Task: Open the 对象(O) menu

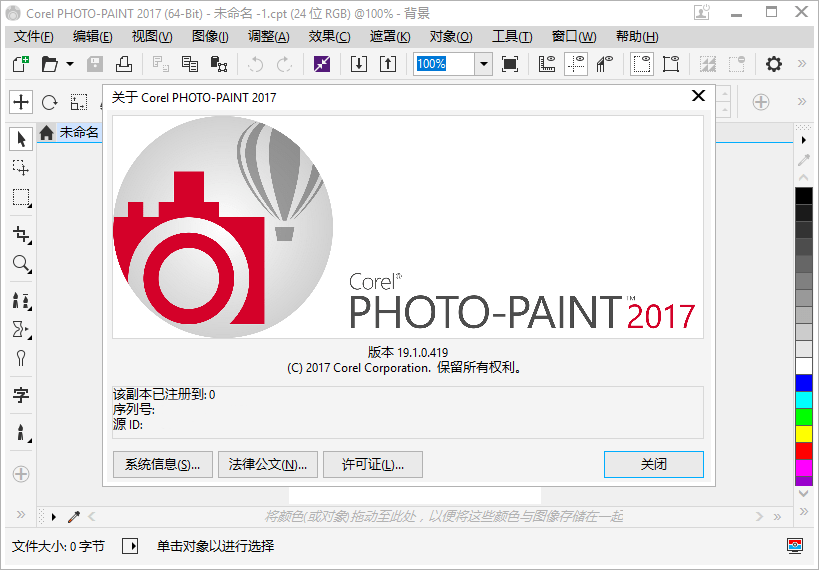Action: pyautogui.click(x=451, y=37)
